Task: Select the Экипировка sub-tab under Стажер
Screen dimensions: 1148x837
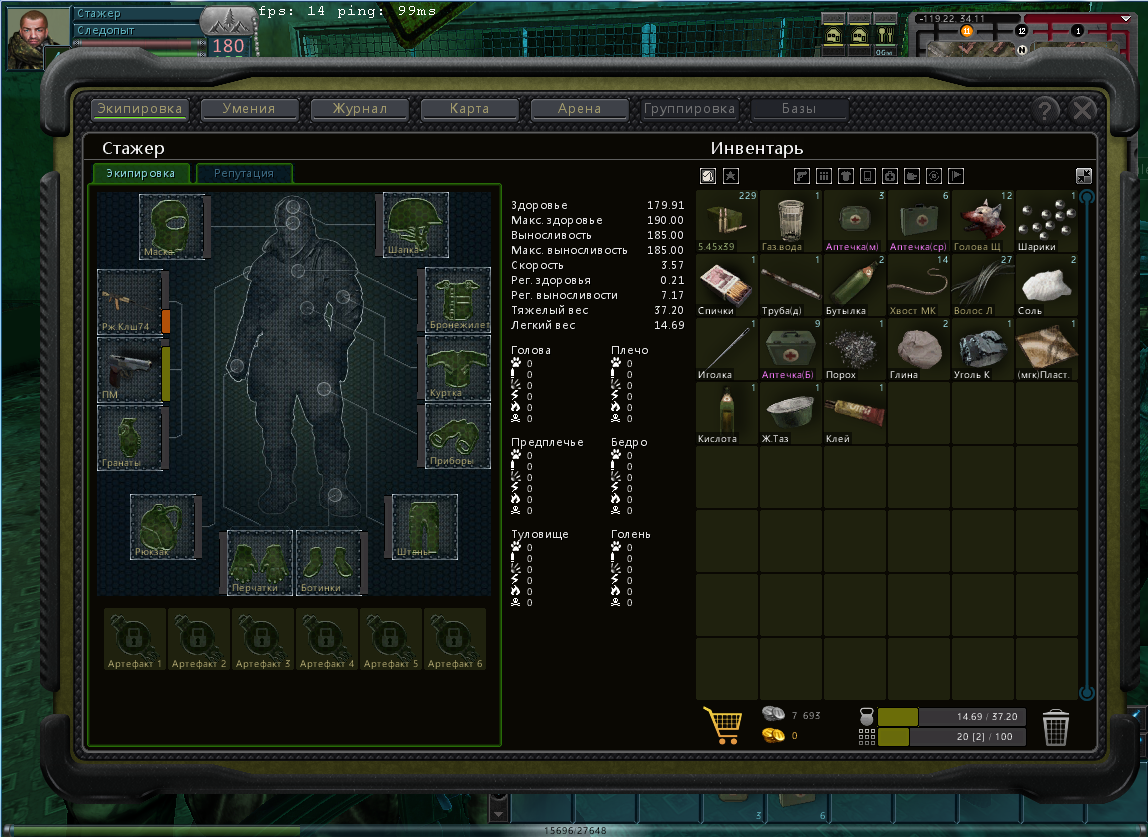Action: pyautogui.click(x=141, y=174)
